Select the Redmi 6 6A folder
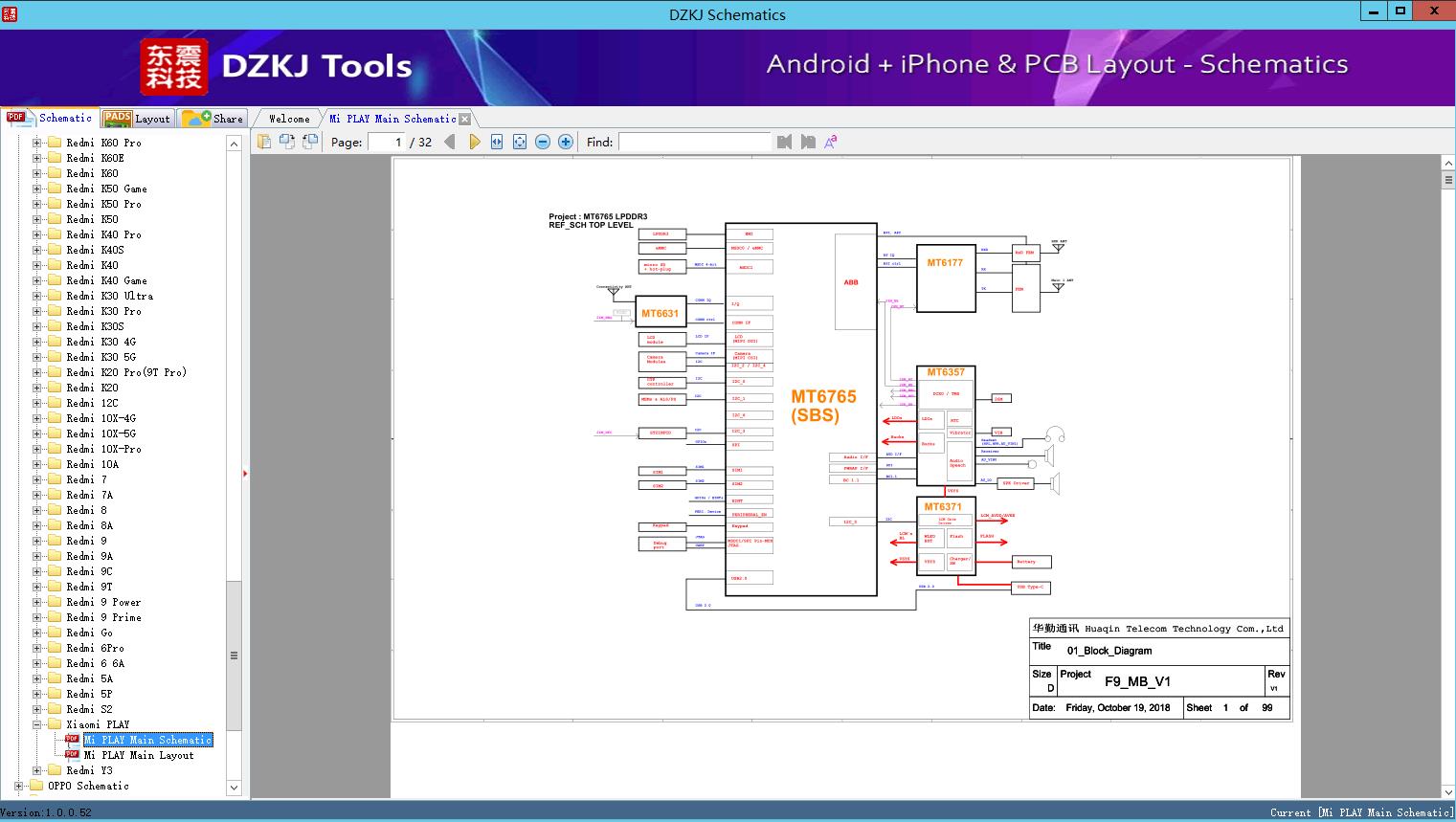This screenshot has width=1456, height=822. click(x=95, y=663)
